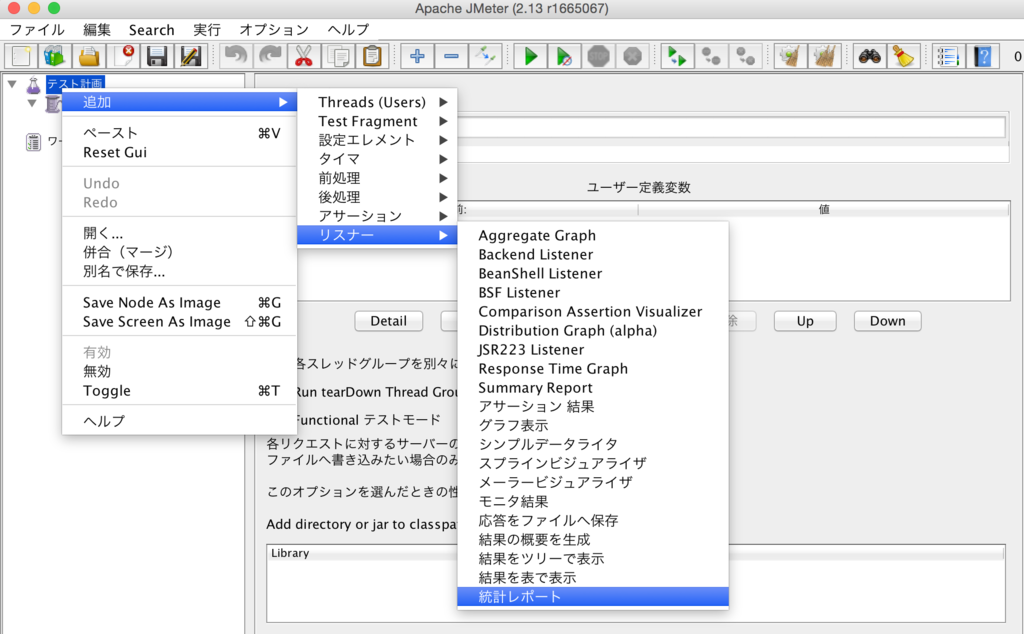
Task: Click the Close test plan icon
Action: pyautogui.click(x=123, y=56)
